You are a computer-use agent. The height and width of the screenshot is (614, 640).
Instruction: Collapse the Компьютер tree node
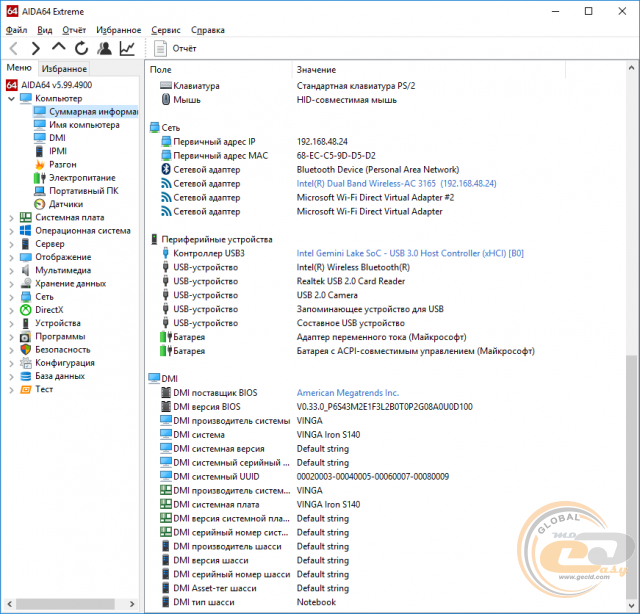(10, 99)
